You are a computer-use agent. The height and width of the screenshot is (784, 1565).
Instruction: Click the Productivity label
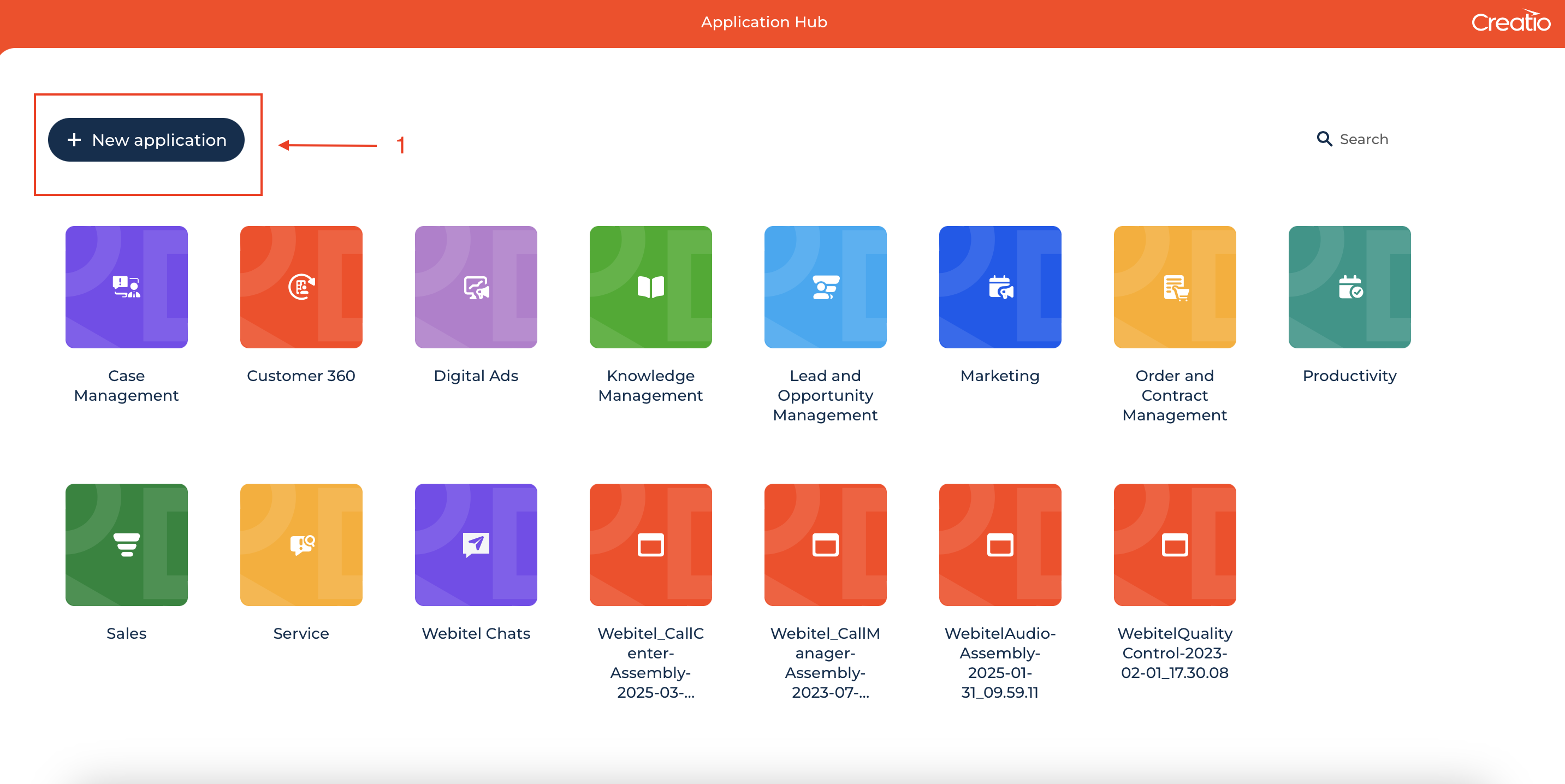pos(1349,376)
